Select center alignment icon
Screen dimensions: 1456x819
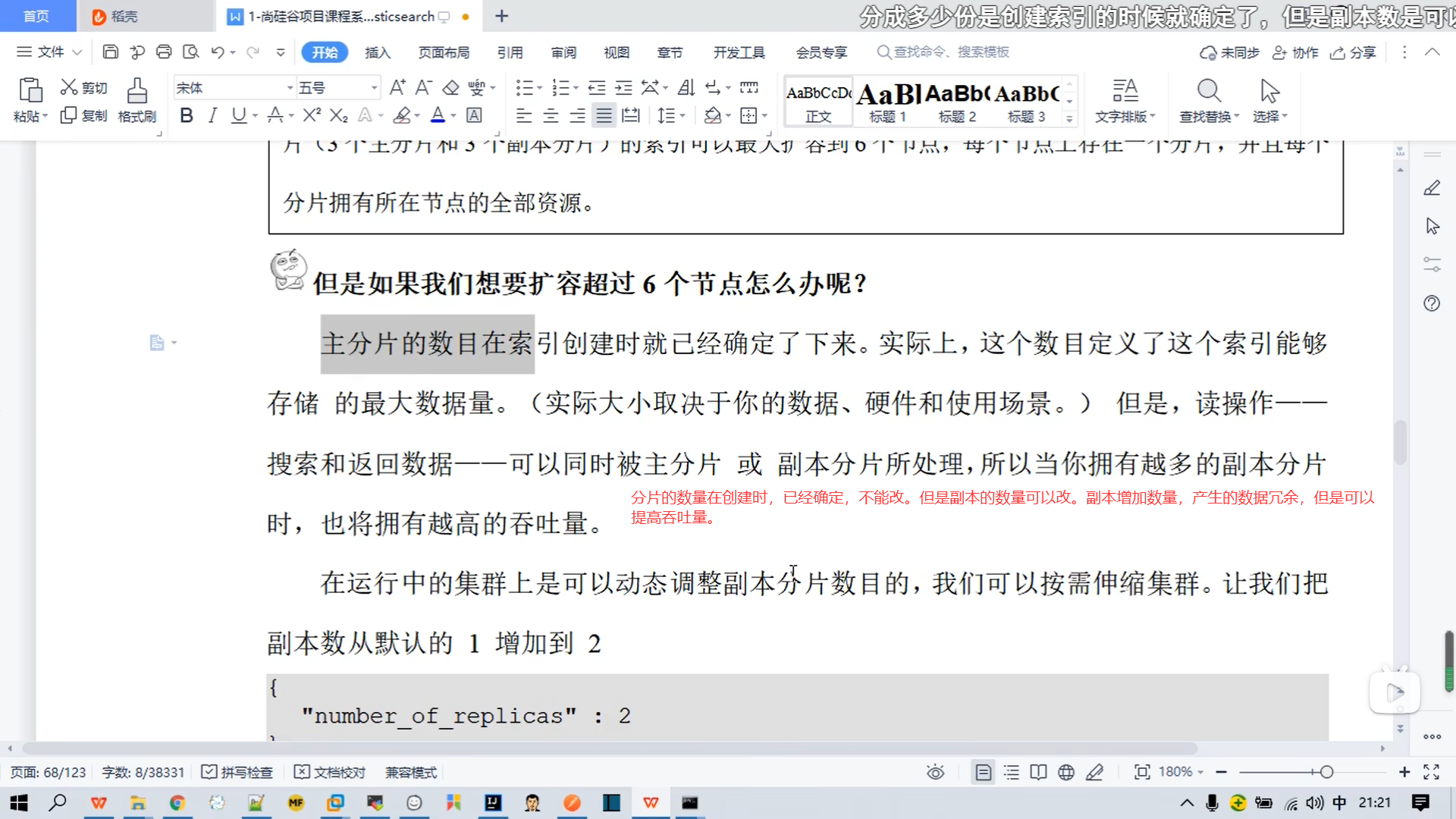coord(551,115)
